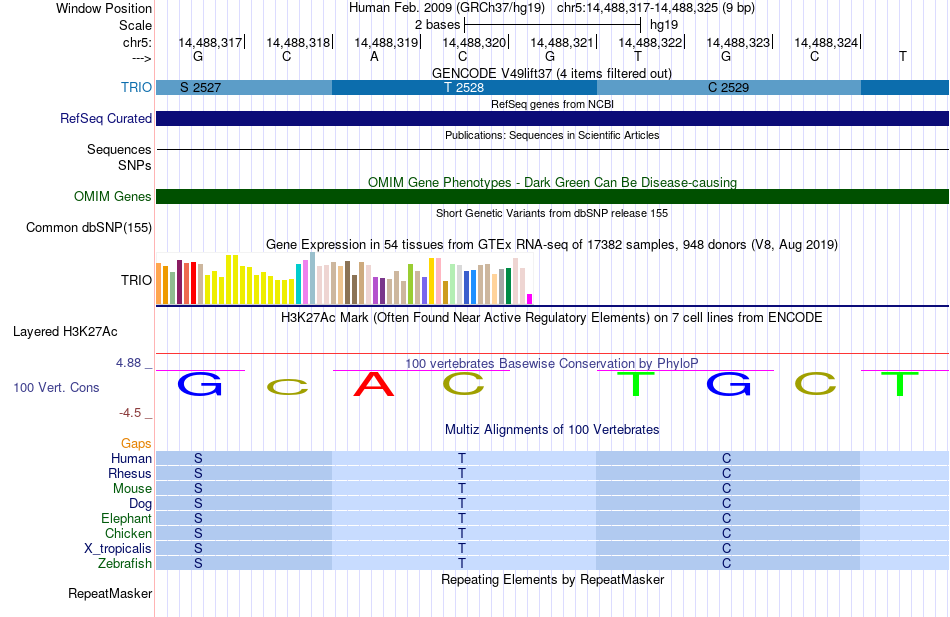Image resolution: width=950 pixels, height=617 pixels.
Task: Click the T amino acid in the Chicken row
Action: [x=462, y=533]
